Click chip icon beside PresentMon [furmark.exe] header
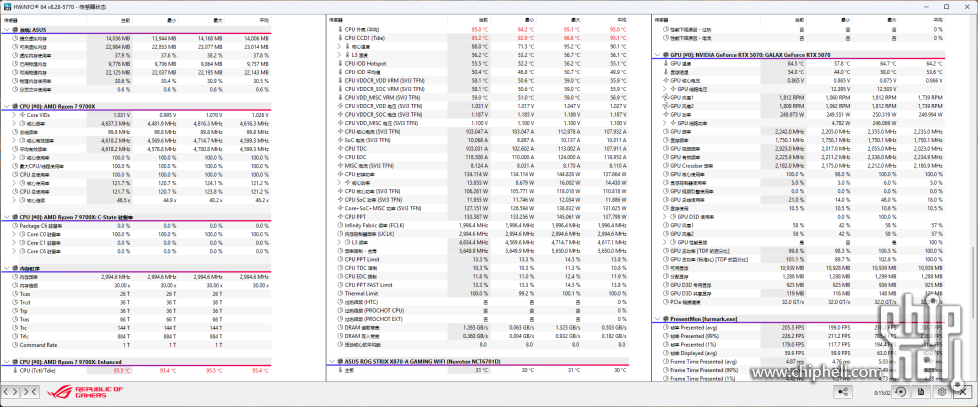This screenshot has height=407, width=978. click(666, 319)
